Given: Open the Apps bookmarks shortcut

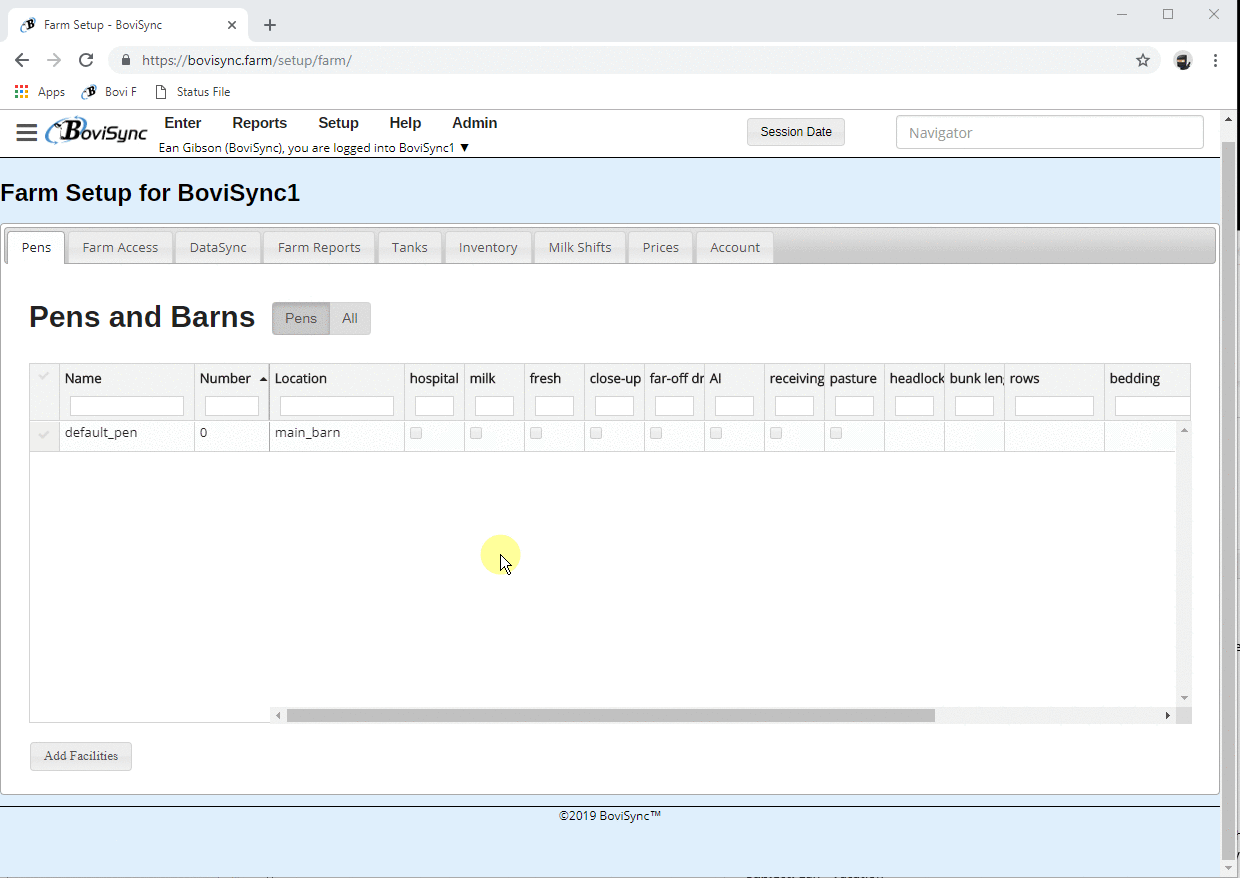Looking at the screenshot, I should [x=40, y=92].
